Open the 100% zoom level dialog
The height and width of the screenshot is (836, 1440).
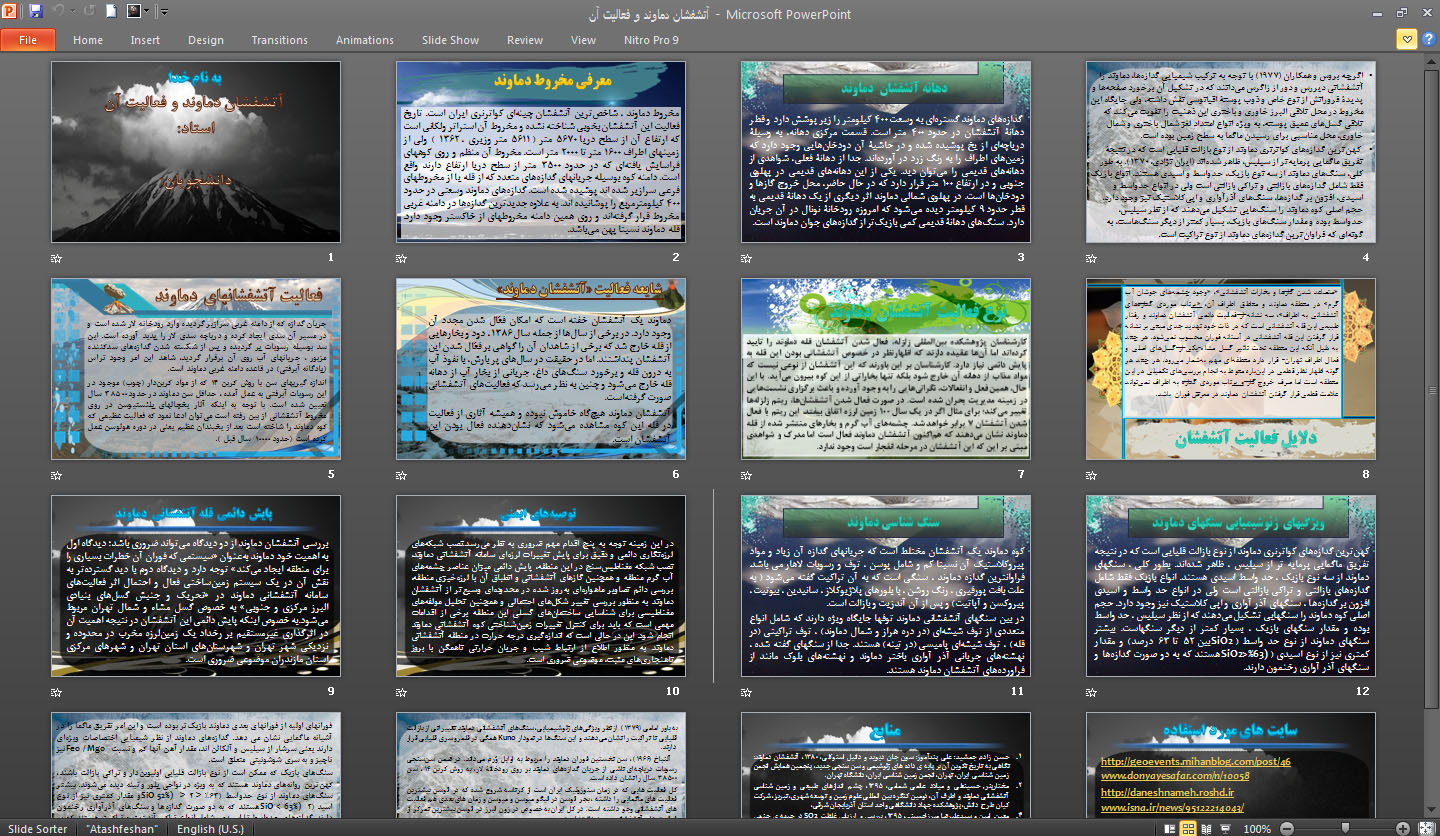click(x=1257, y=829)
